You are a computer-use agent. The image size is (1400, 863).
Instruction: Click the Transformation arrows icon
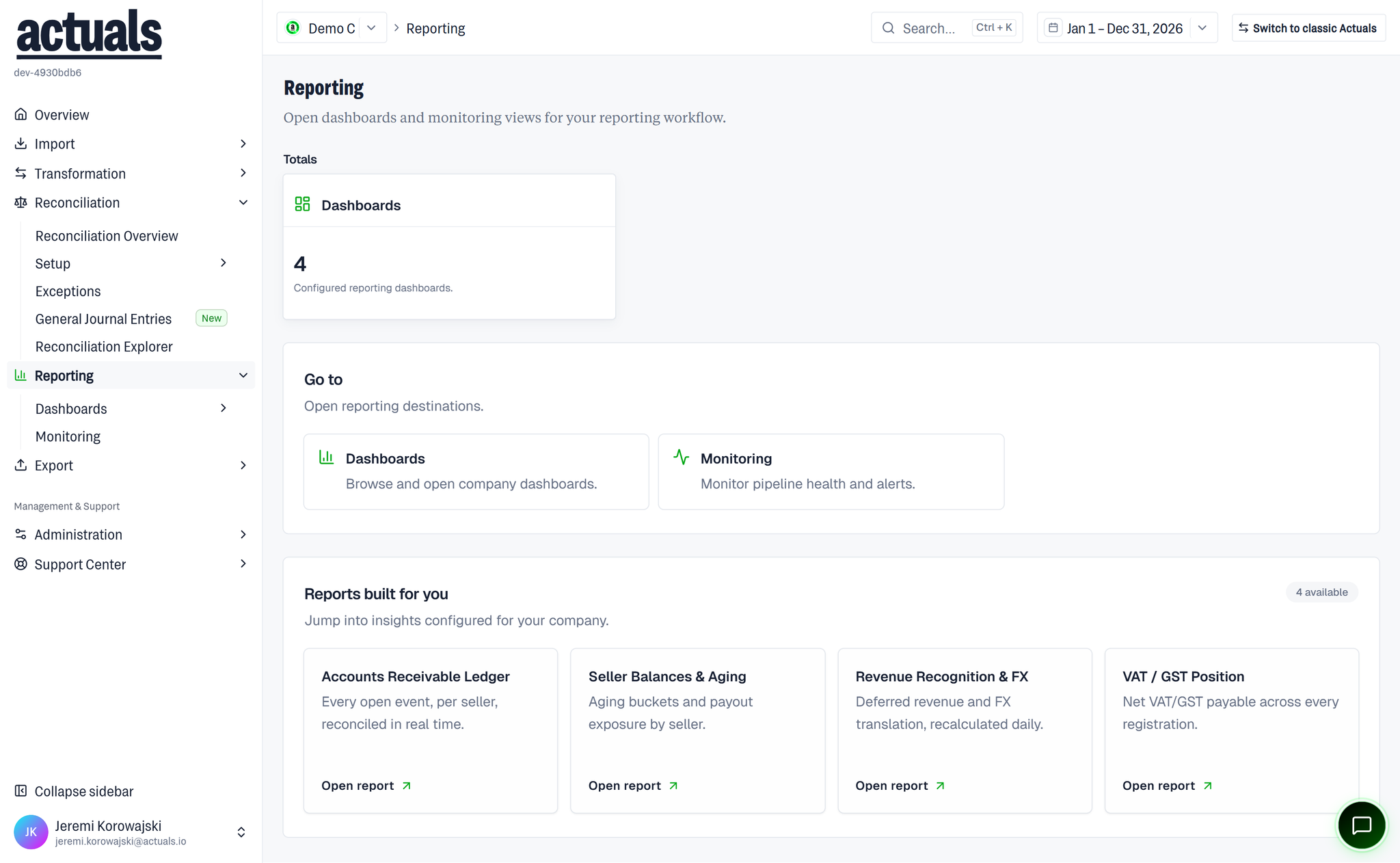pyautogui.click(x=21, y=173)
